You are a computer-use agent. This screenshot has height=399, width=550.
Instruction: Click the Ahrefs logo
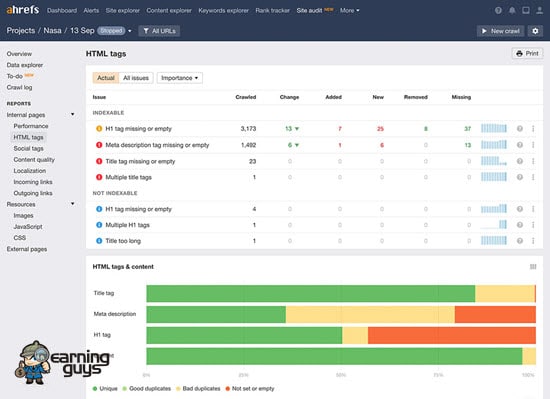23,10
